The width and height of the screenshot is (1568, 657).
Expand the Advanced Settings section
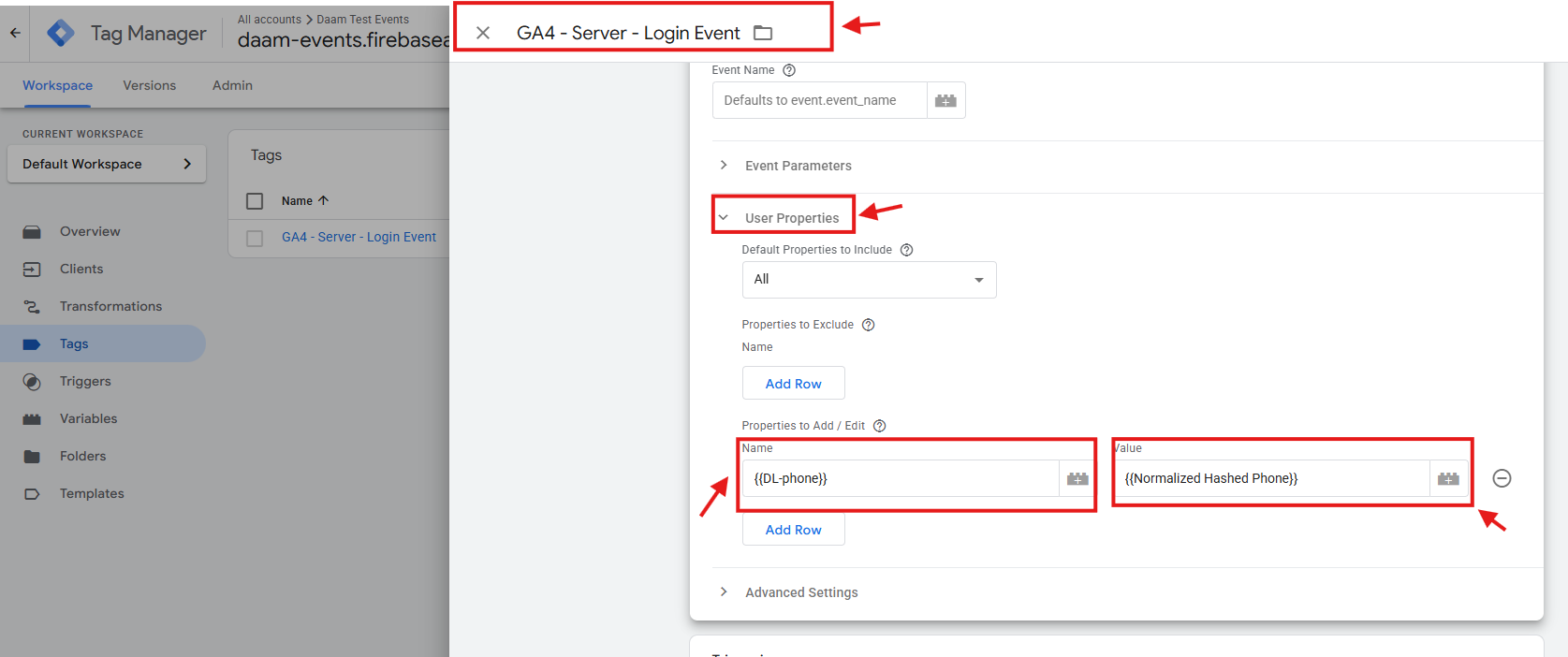coord(724,591)
